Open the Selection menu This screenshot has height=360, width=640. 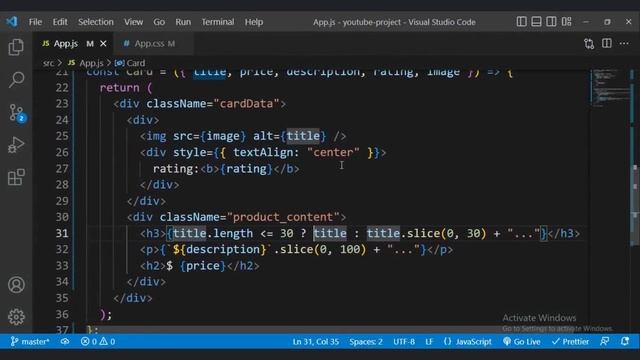96,22
